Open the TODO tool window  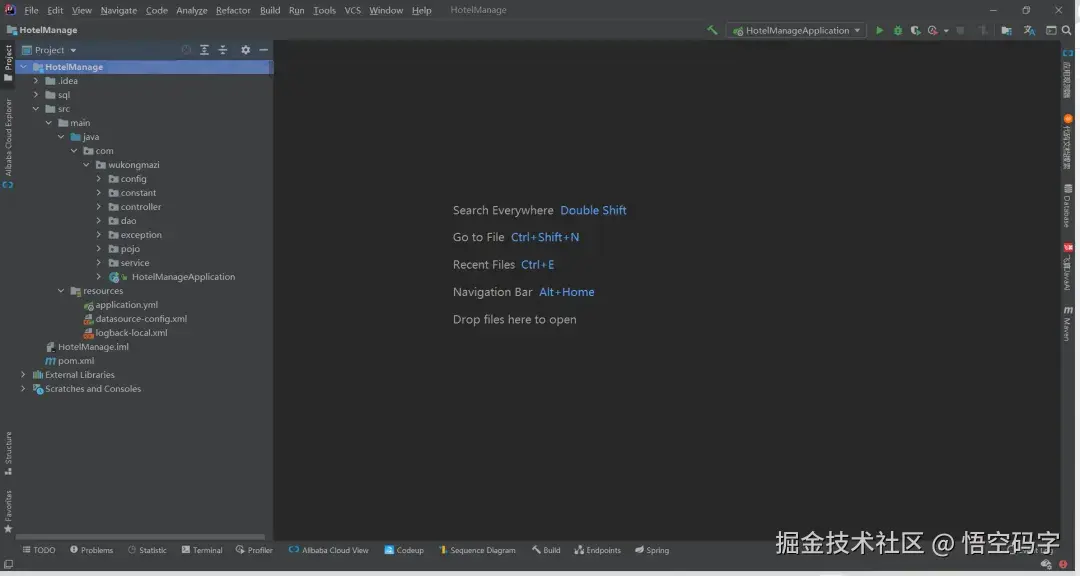[39, 550]
